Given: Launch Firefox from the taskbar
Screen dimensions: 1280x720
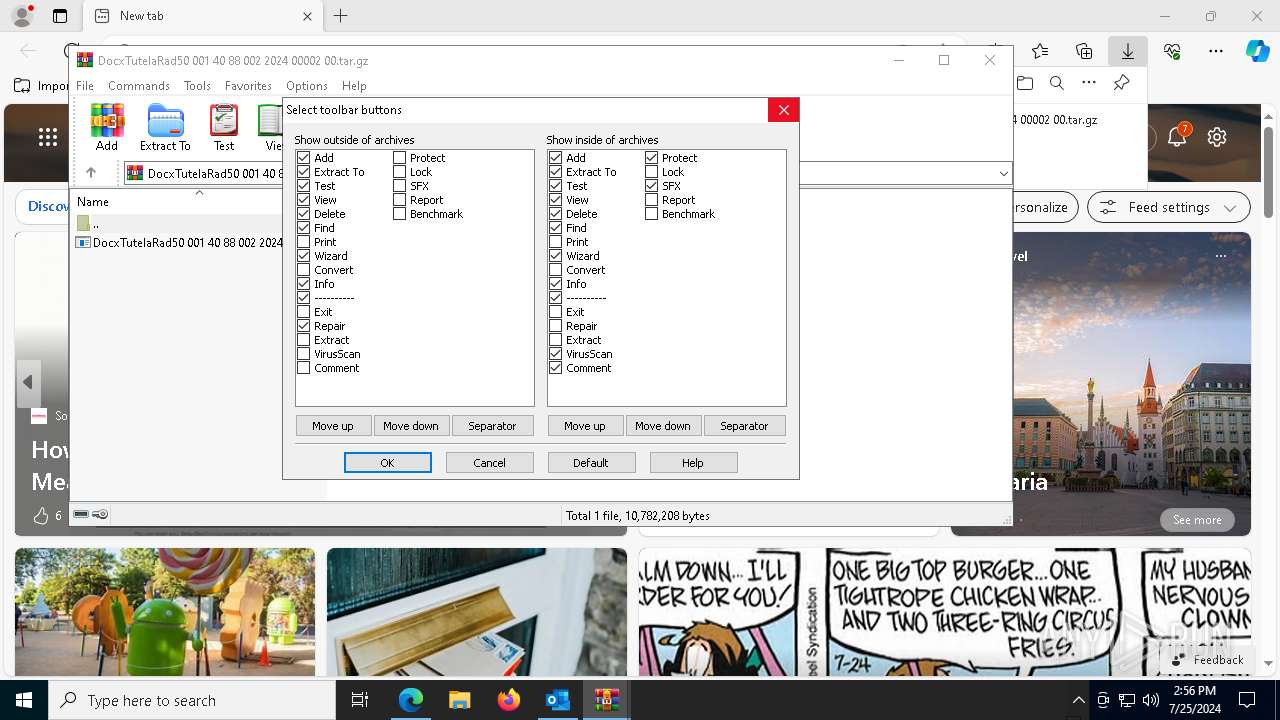Looking at the screenshot, I should pyautogui.click(x=508, y=700).
